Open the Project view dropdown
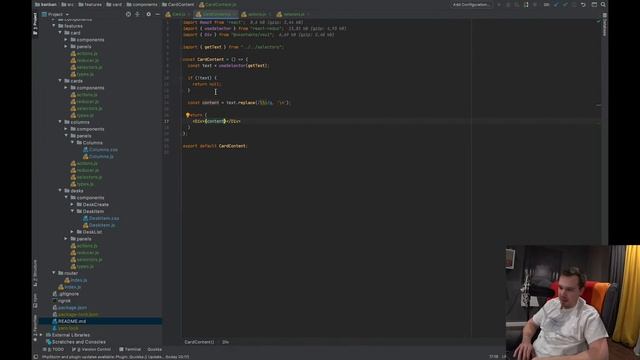 (x=56, y=14)
